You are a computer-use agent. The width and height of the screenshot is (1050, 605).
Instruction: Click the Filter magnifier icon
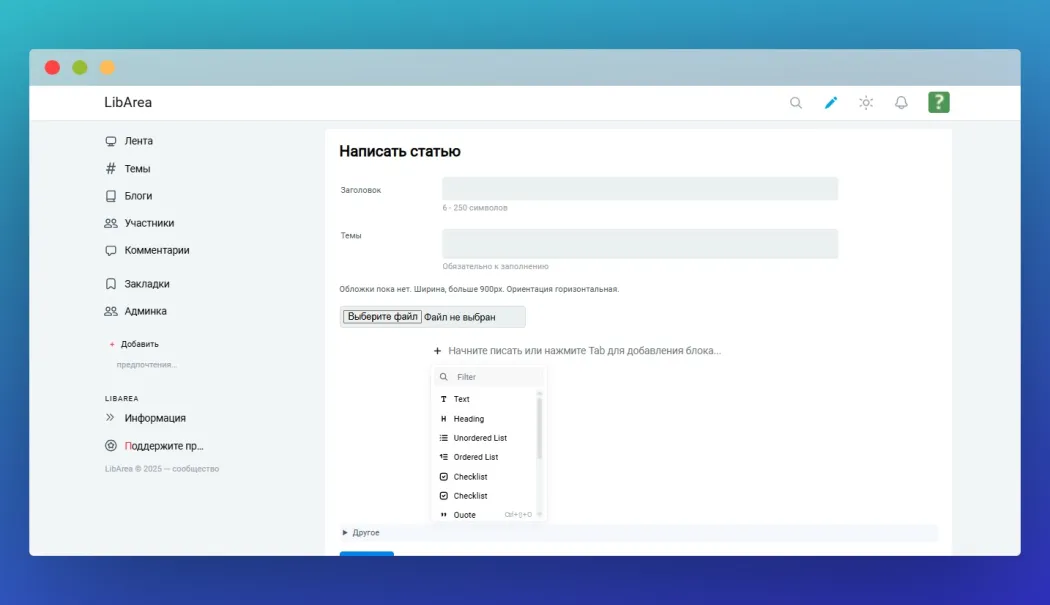(443, 377)
